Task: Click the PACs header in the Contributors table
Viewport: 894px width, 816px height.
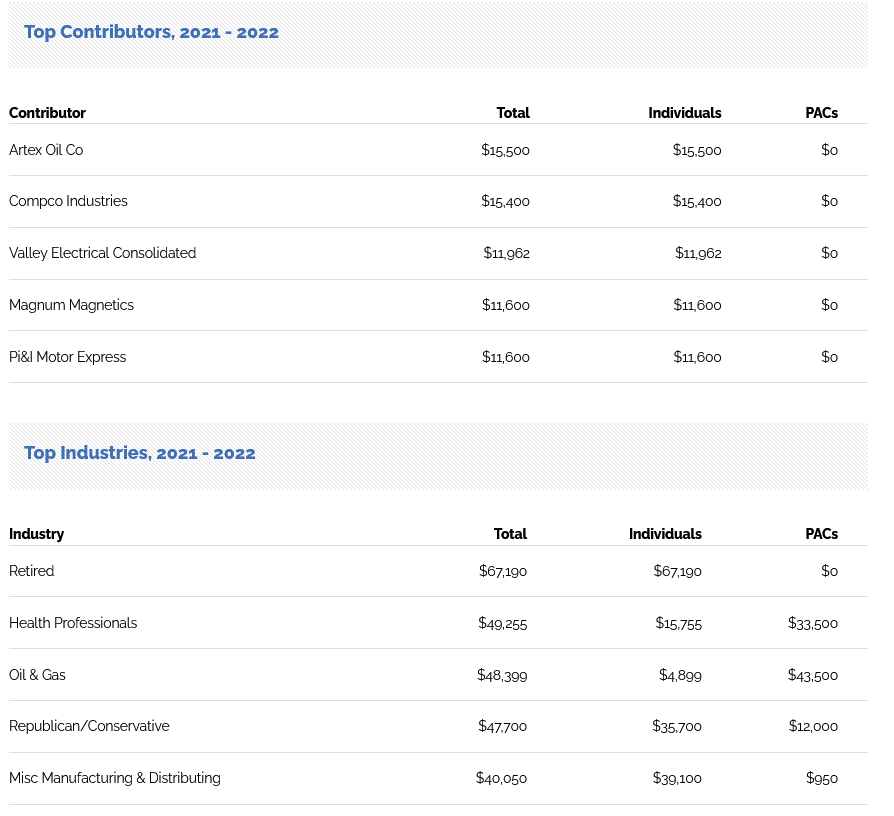Action: click(x=822, y=113)
